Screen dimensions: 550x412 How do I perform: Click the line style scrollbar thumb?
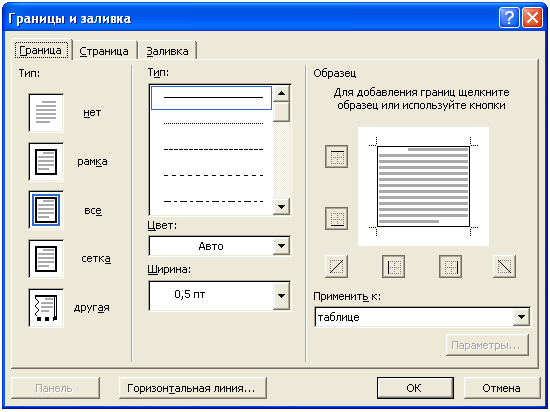click(281, 112)
